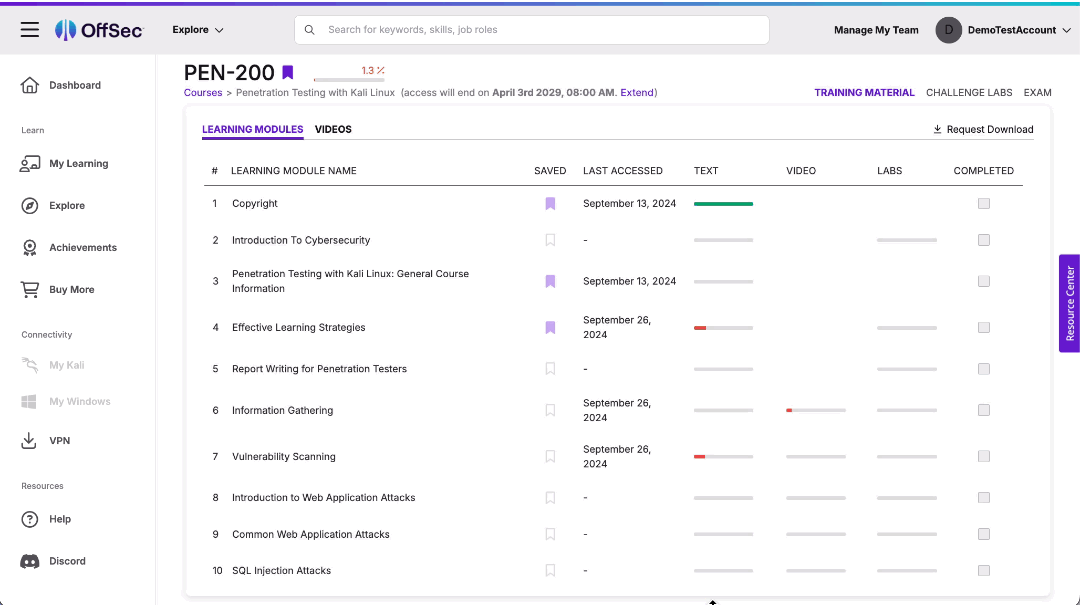Click the Buy More cart icon
Screen dimensions: 1080x608
point(31,289)
